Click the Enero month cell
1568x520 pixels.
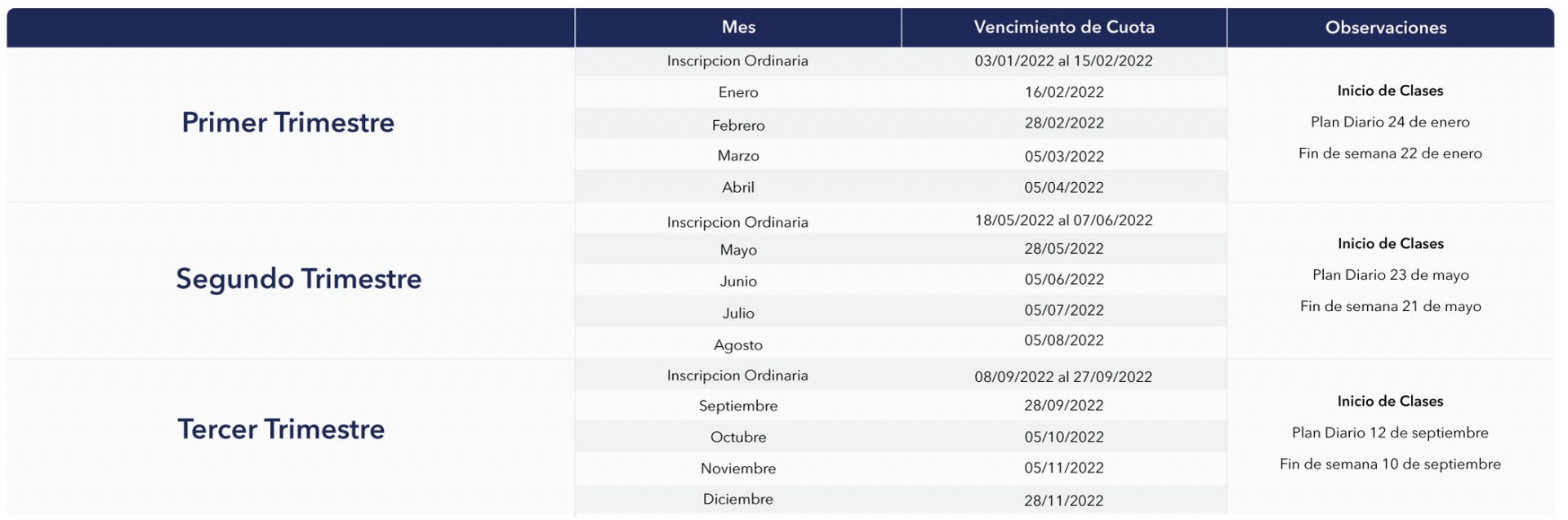738,92
